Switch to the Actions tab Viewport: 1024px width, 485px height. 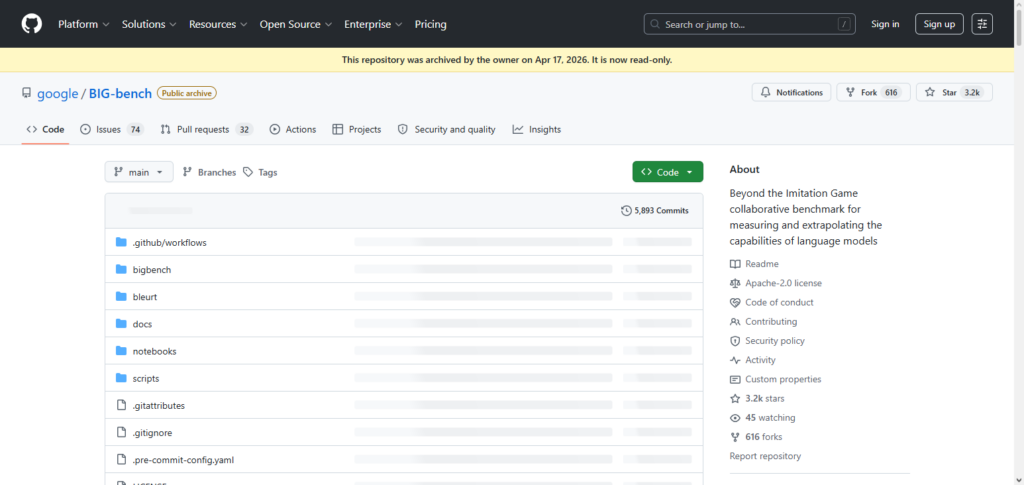pyautogui.click(x=293, y=129)
